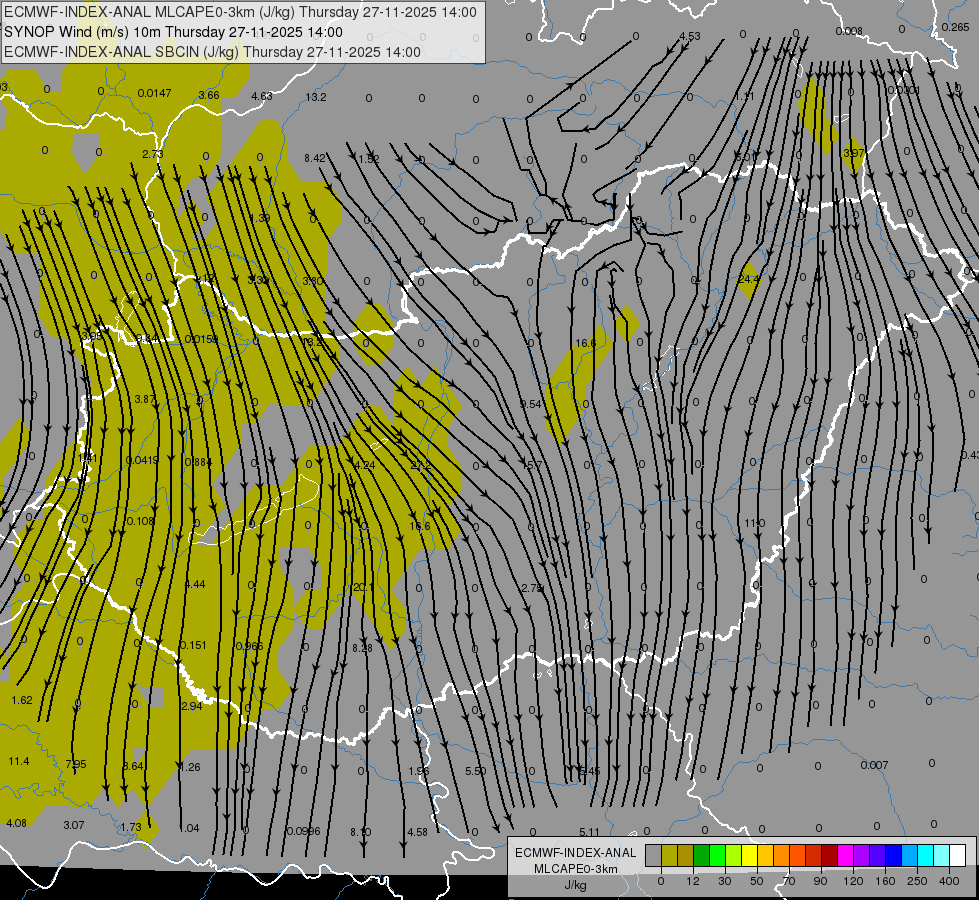
Task: Click the map value '5.50'
Action: (x=475, y=771)
